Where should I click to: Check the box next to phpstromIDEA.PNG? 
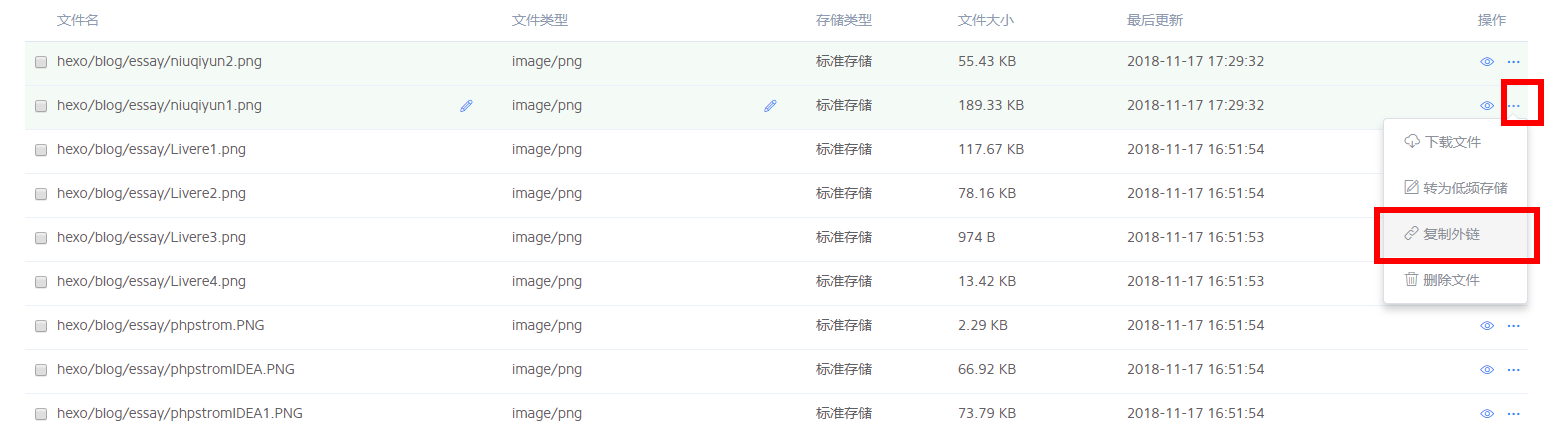point(41,370)
